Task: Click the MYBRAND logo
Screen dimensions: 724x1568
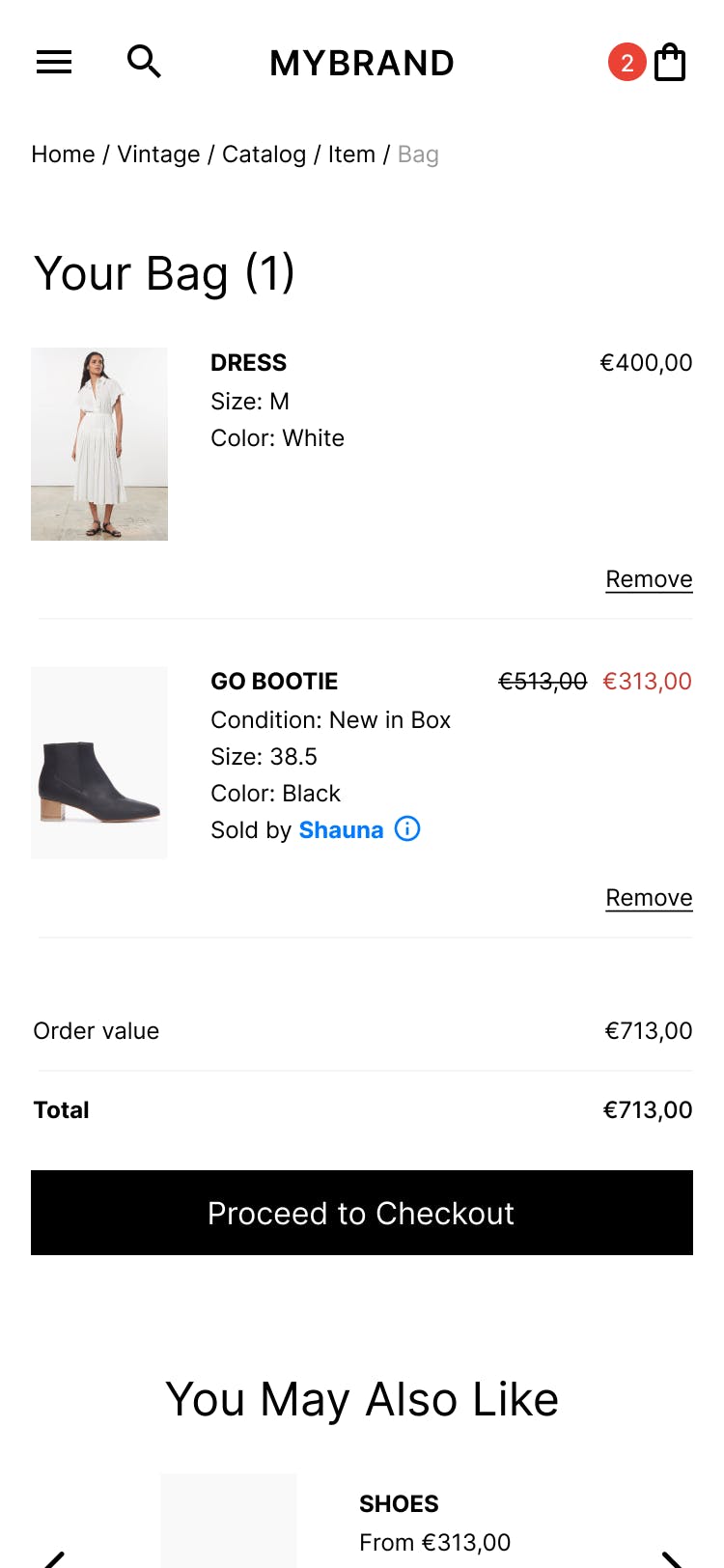Action: (362, 63)
